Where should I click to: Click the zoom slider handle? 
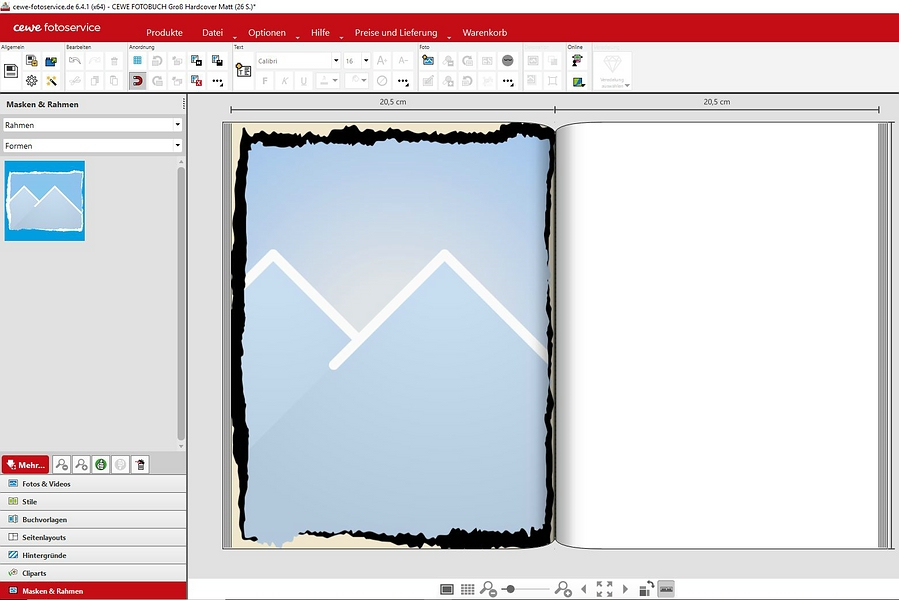[510, 589]
